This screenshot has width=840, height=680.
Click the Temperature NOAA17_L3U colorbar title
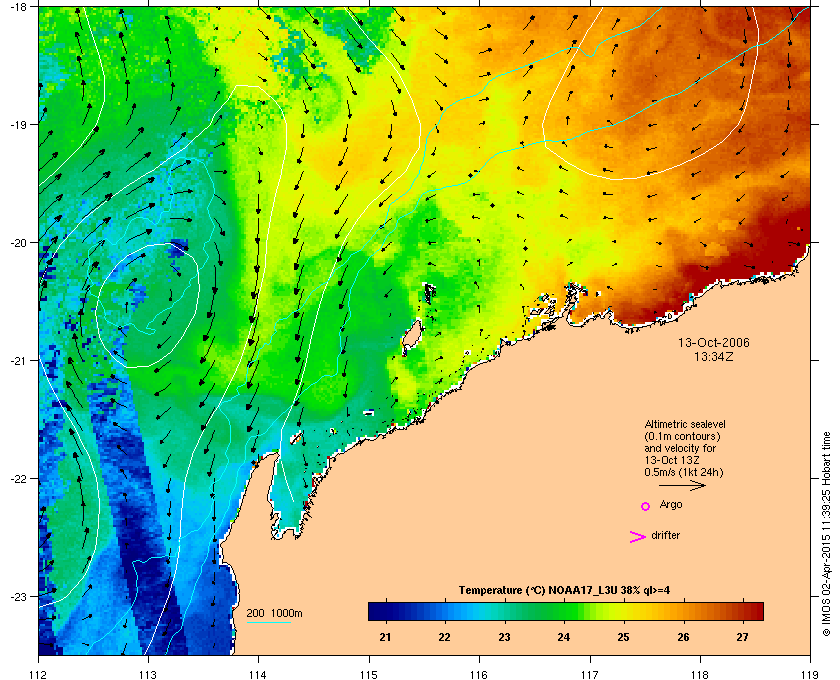(x=564, y=591)
